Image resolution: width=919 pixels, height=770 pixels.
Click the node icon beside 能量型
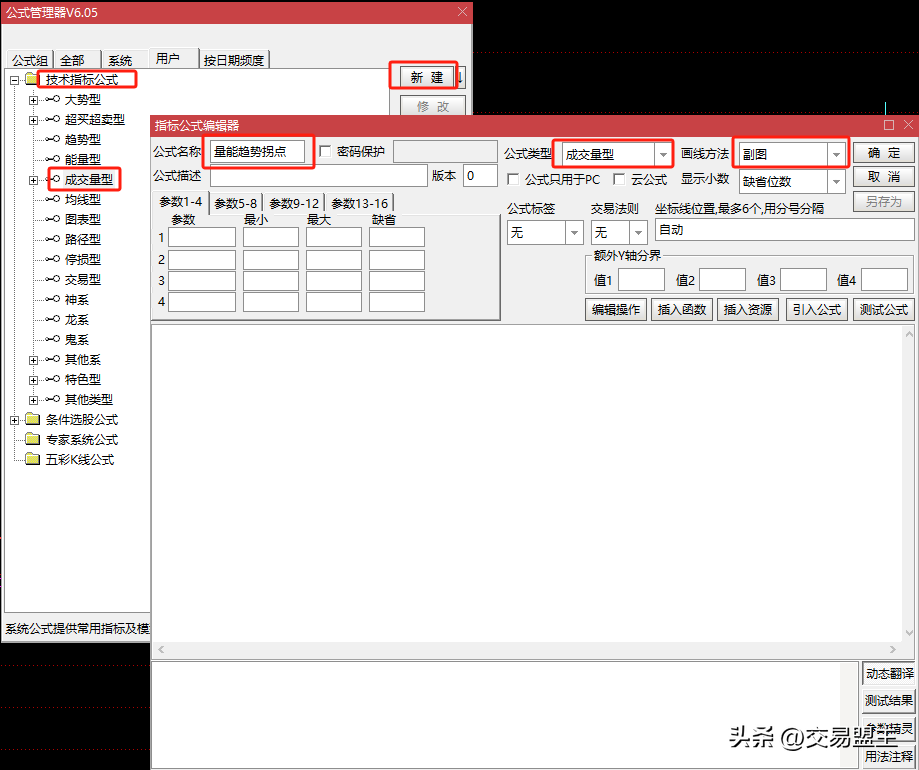coord(53,159)
